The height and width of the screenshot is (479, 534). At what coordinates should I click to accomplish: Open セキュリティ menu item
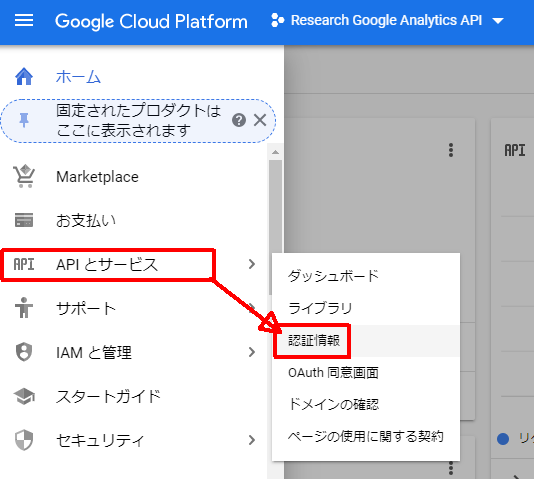click(100, 441)
